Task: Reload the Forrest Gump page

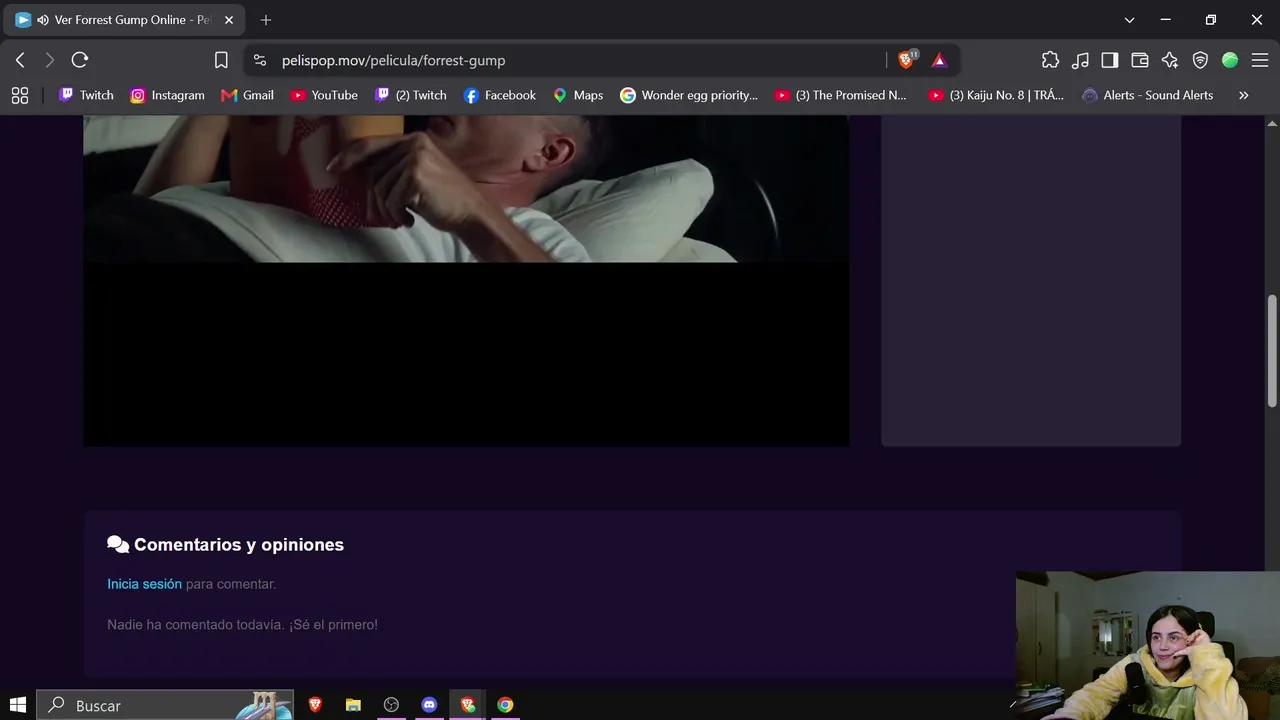Action: 81,60
